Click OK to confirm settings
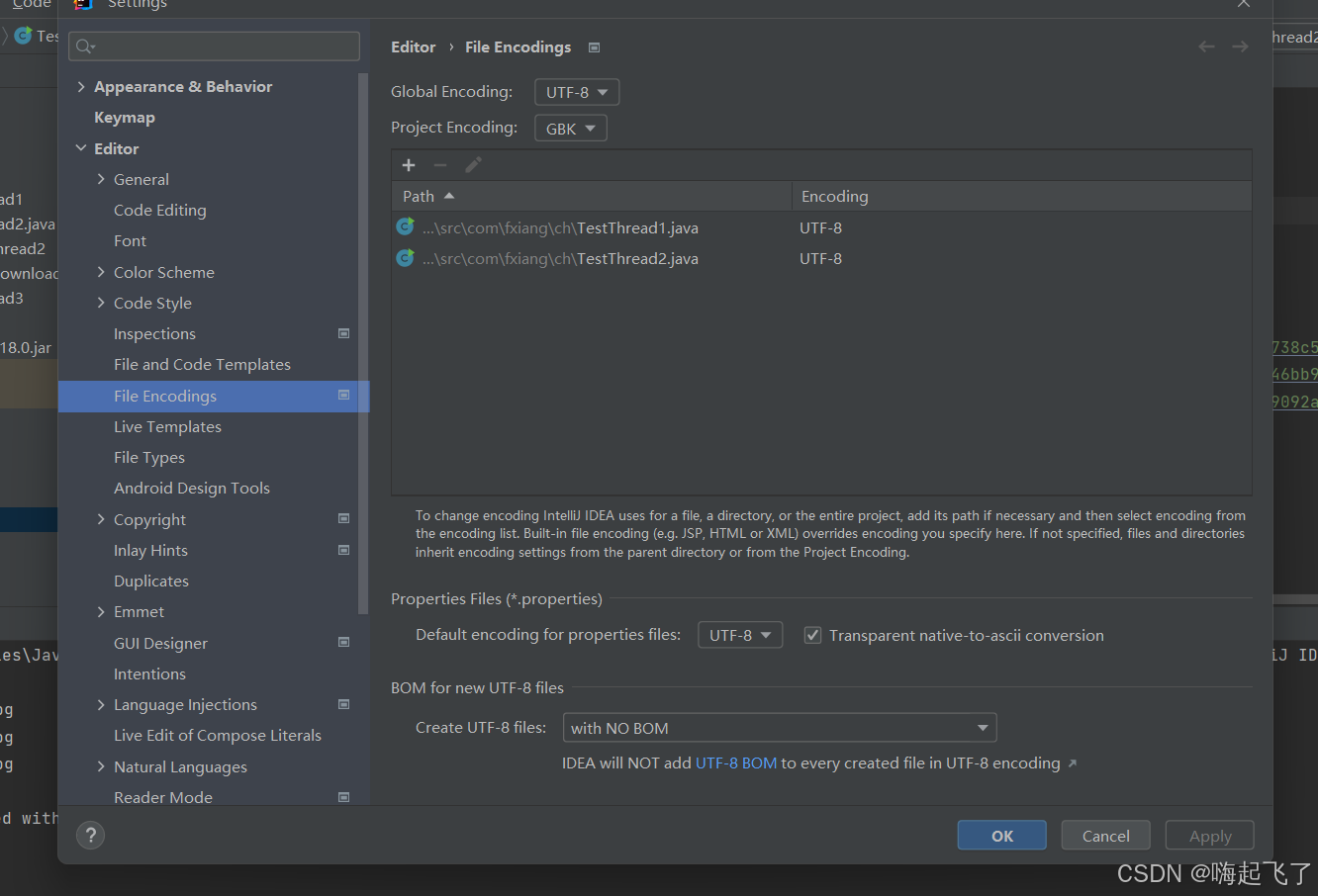 pos(1001,836)
